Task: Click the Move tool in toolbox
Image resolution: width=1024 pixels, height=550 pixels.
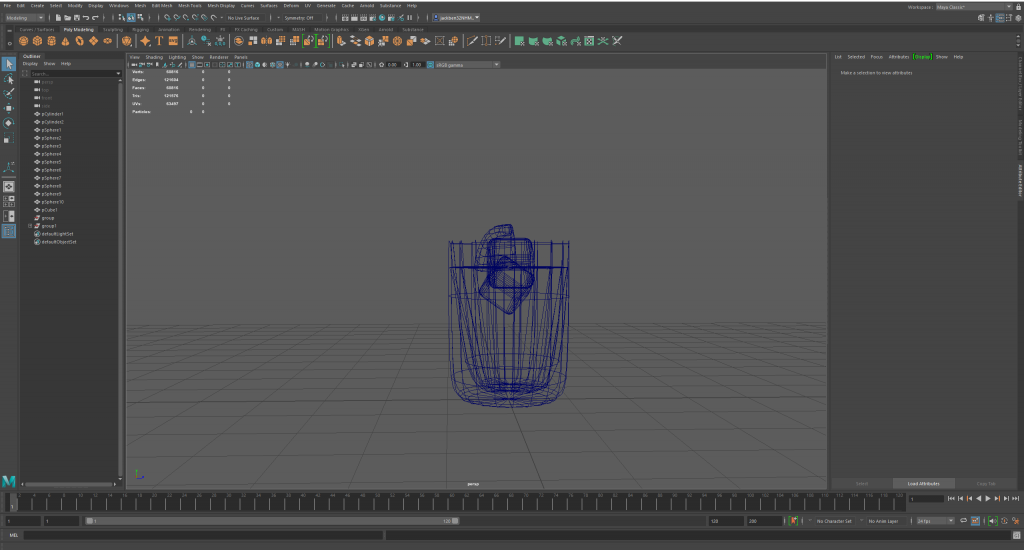Action: click(9, 108)
